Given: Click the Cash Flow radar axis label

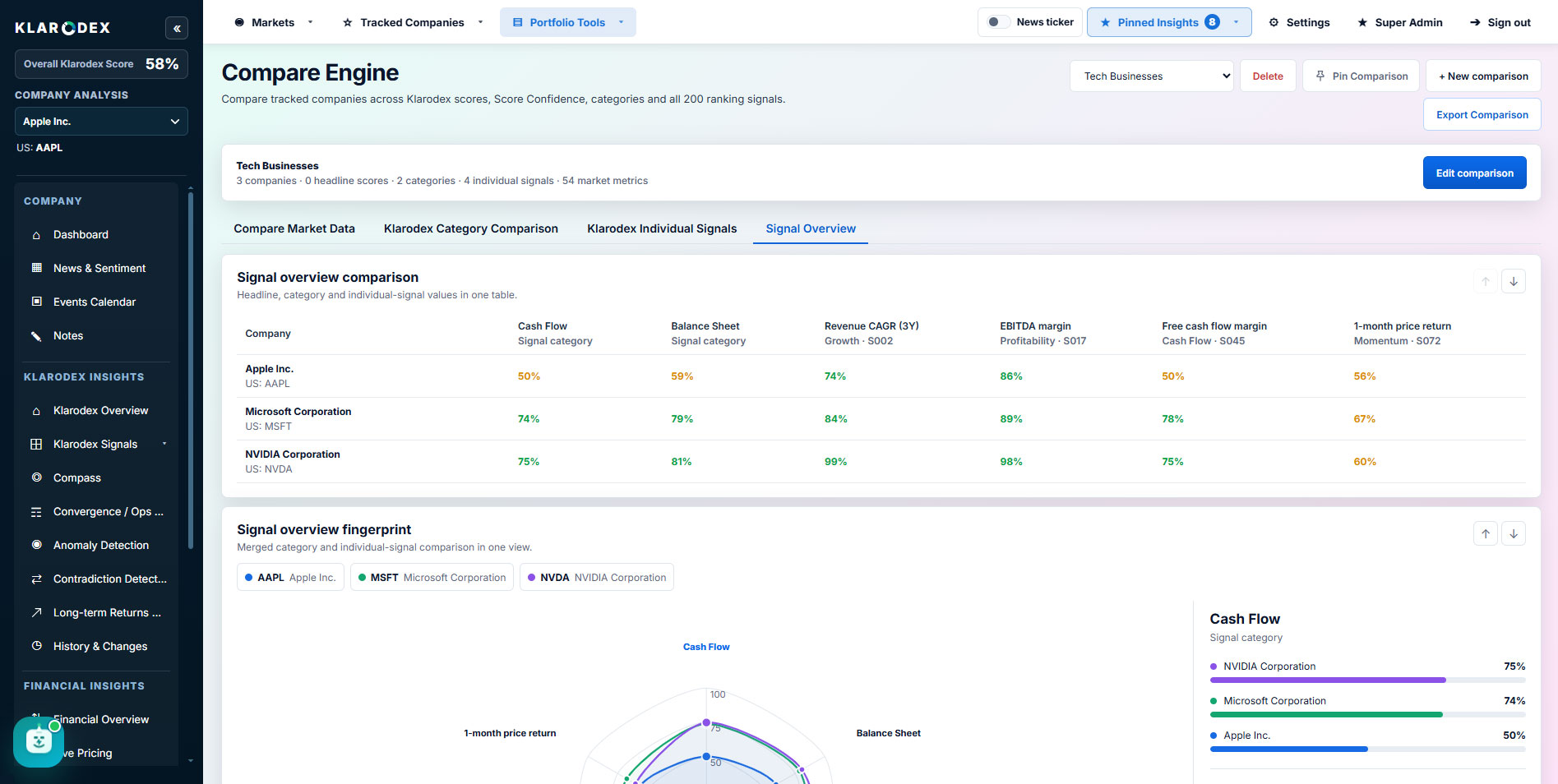Looking at the screenshot, I should click(x=706, y=647).
